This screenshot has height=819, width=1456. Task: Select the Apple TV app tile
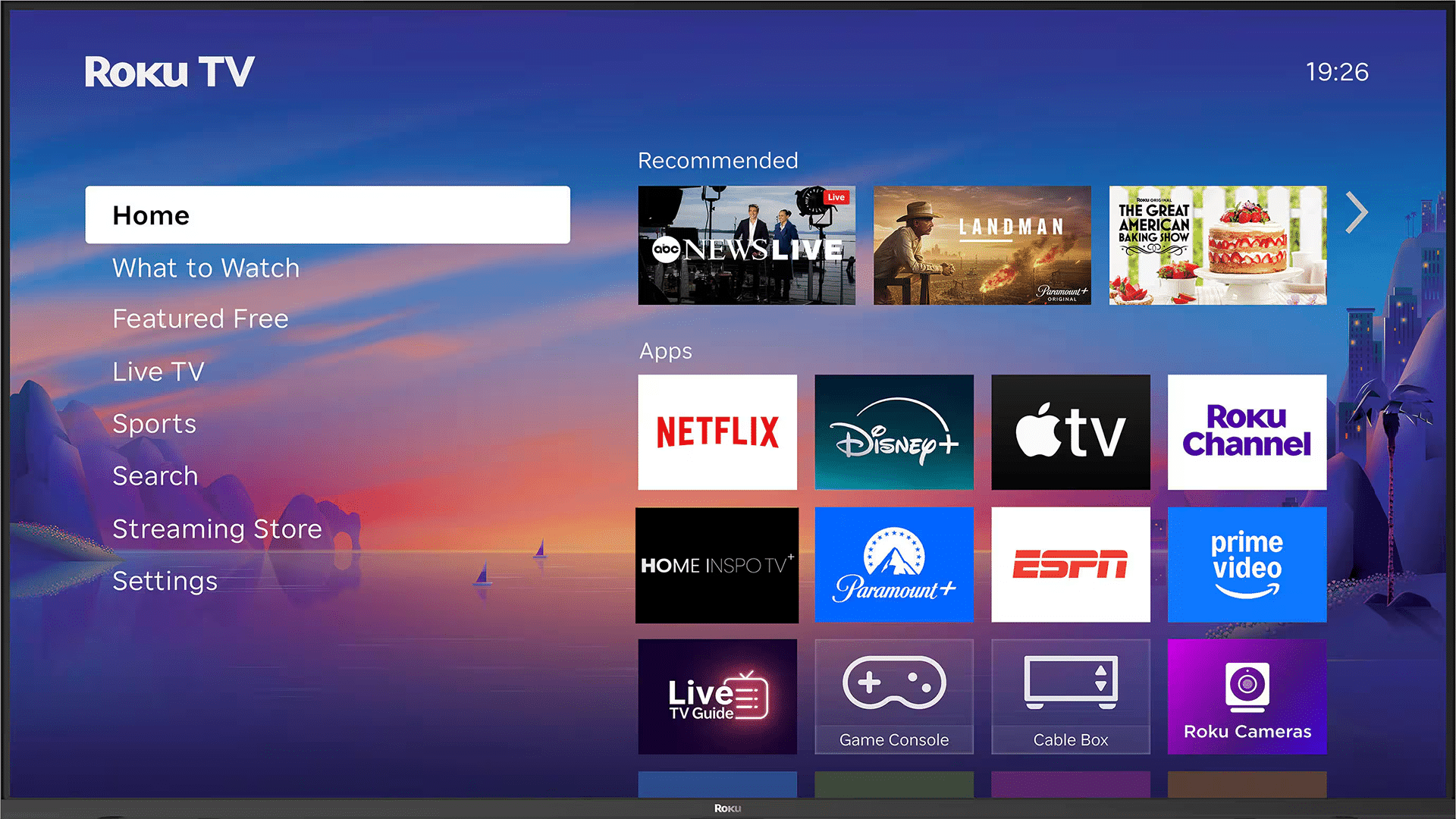(1070, 431)
